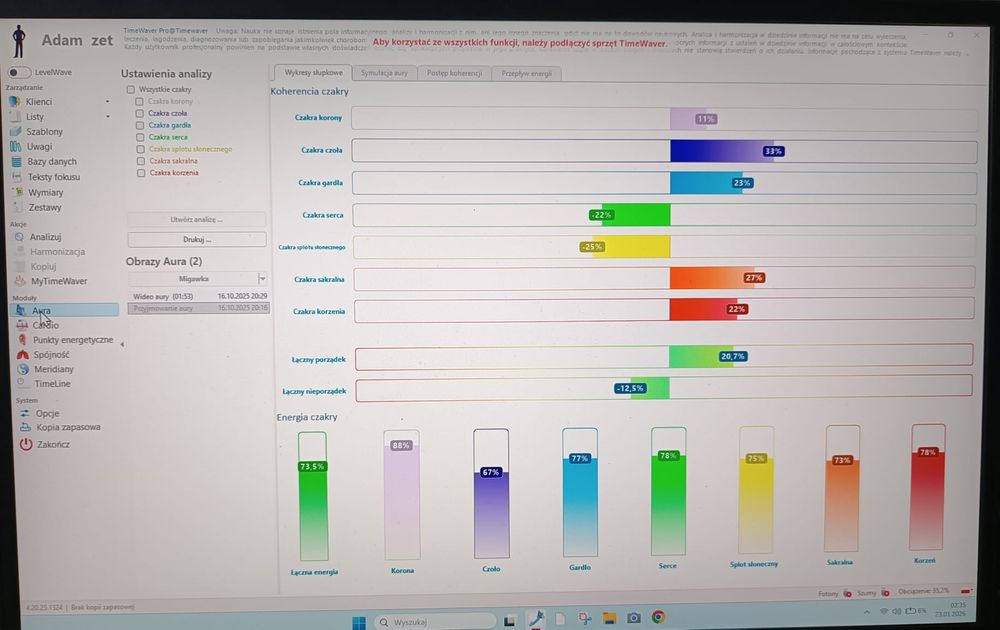This screenshot has width=1000, height=630.
Task: Open the Klienci sidebar icon
Action: 15,101
